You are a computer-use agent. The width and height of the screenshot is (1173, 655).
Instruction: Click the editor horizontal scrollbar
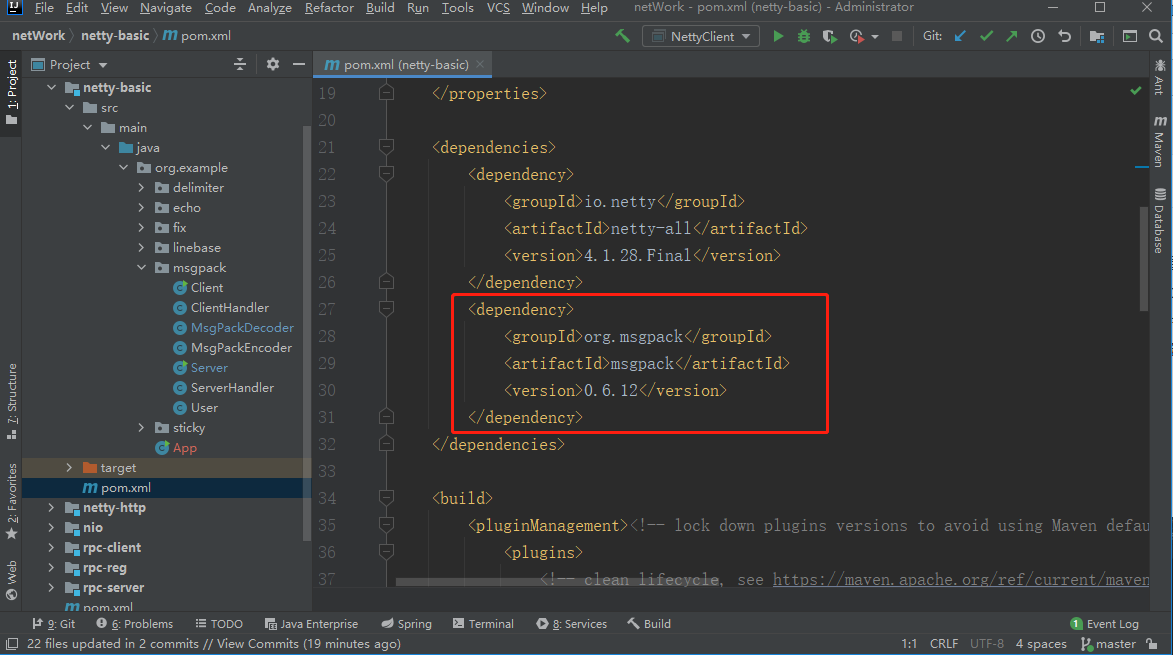click(x=557, y=582)
